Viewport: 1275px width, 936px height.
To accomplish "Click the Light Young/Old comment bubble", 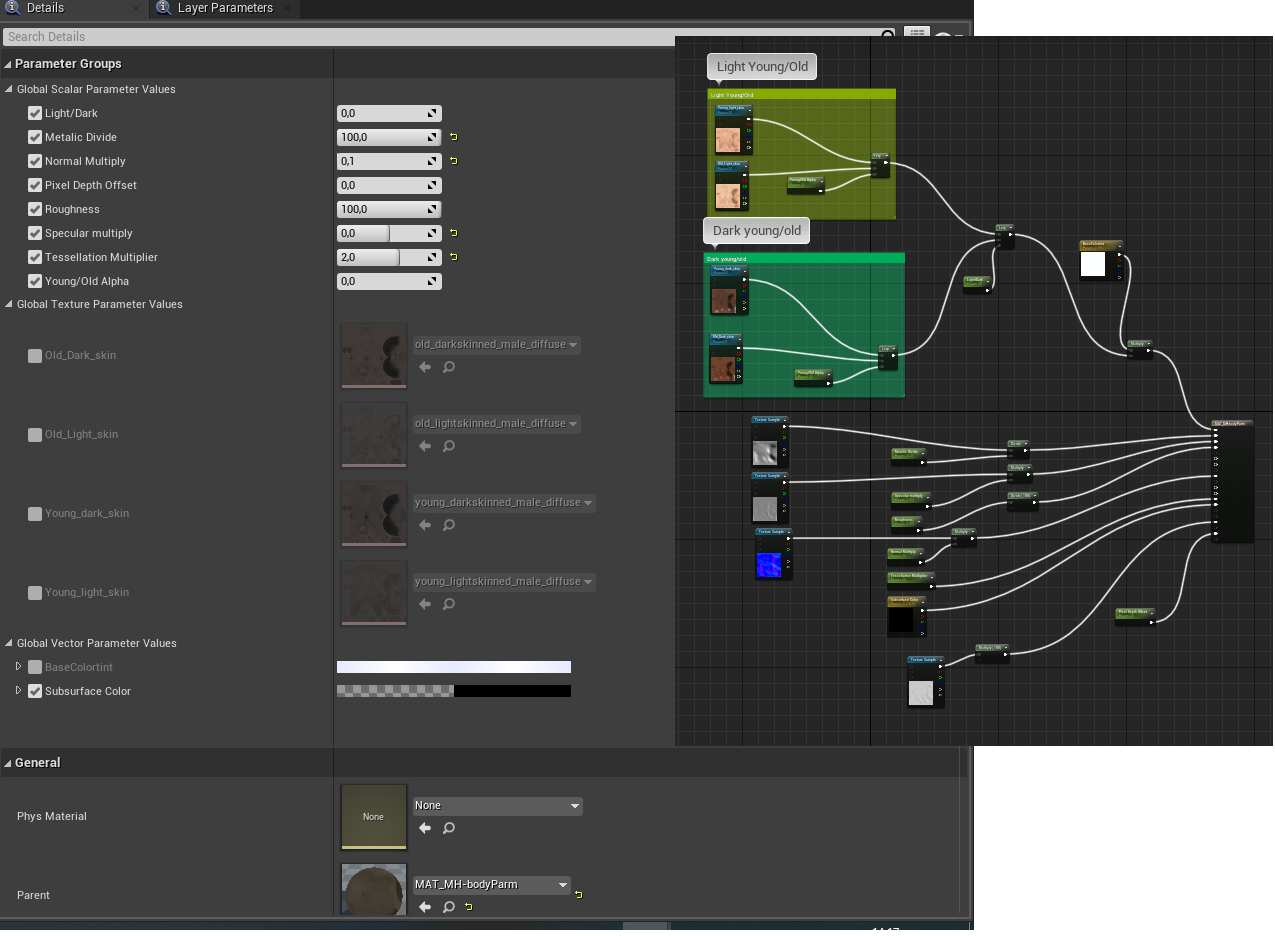I will (762, 67).
